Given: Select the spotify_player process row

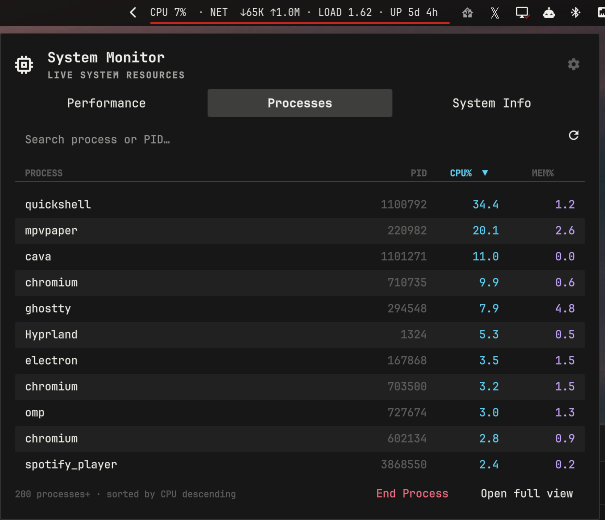Looking at the screenshot, I should click(x=300, y=464).
